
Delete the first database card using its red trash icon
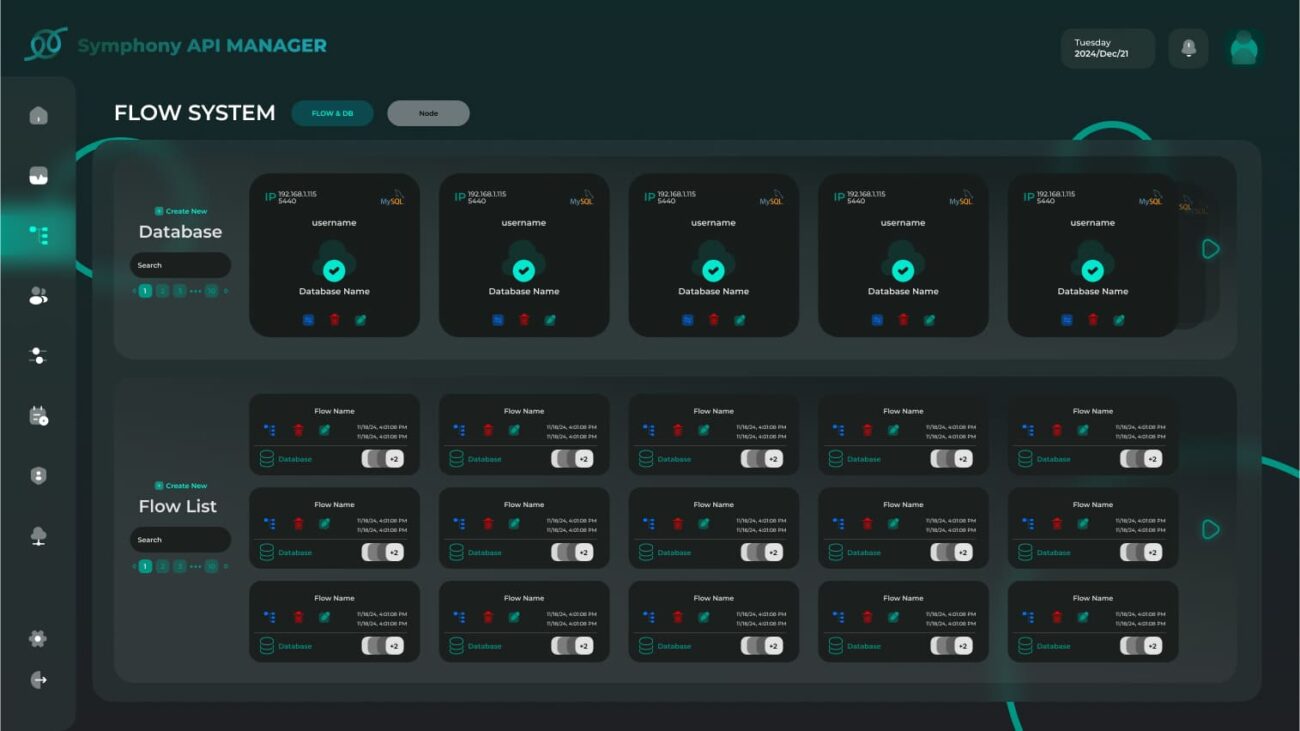pyautogui.click(x=334, y=320)
